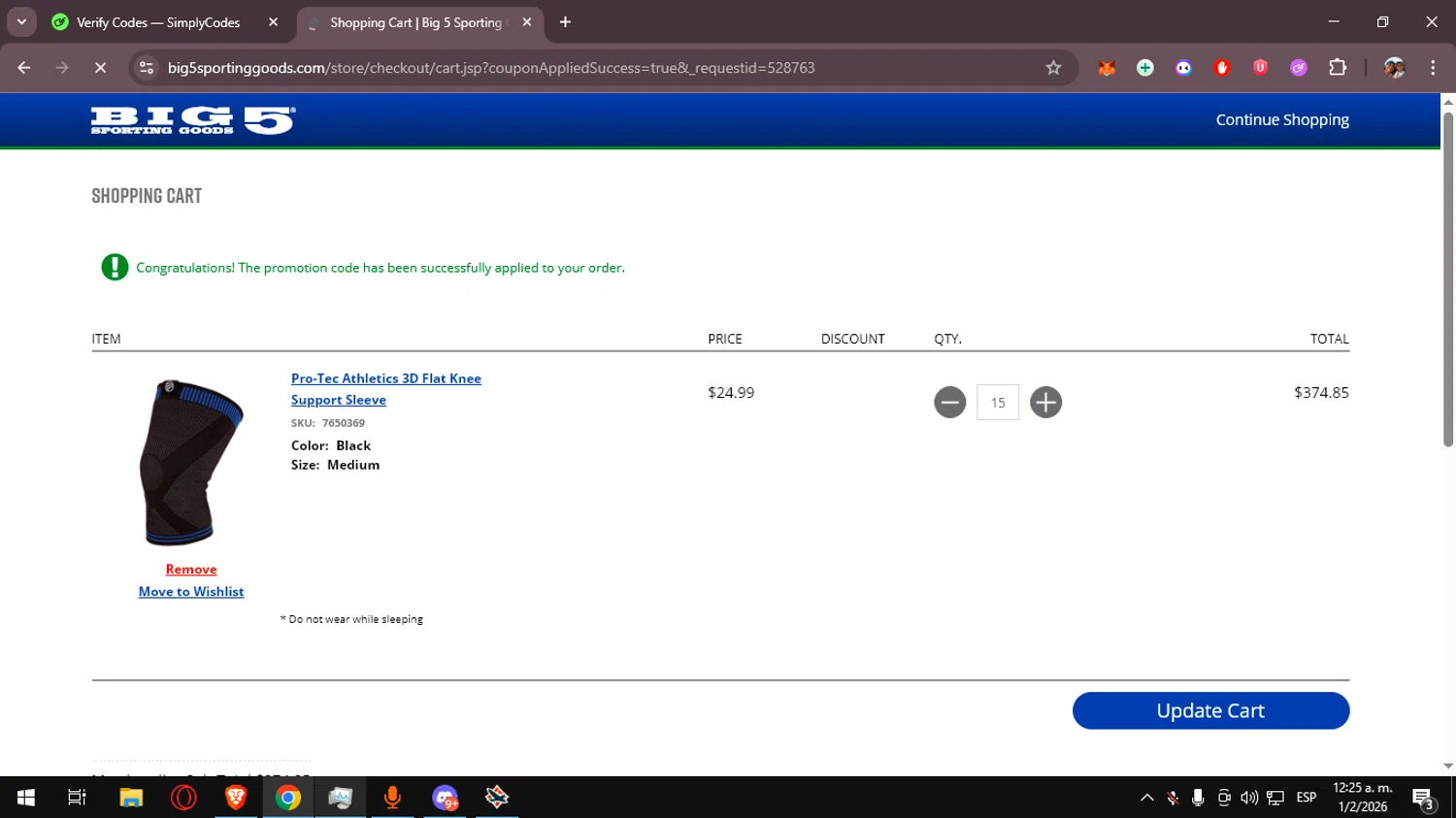The height and width of the screenshot is (818, 1456).
Task: Open the Chrome three-dot menu
Action: (1433, 68)
